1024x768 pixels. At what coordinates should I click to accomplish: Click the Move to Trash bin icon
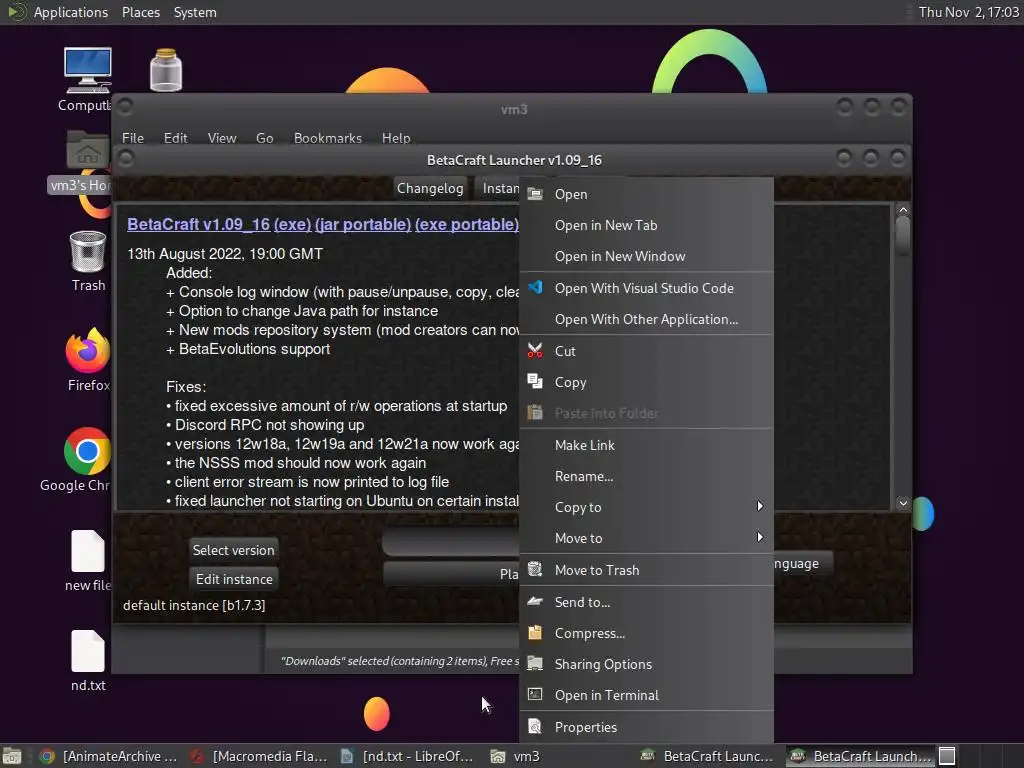point(535,569)
